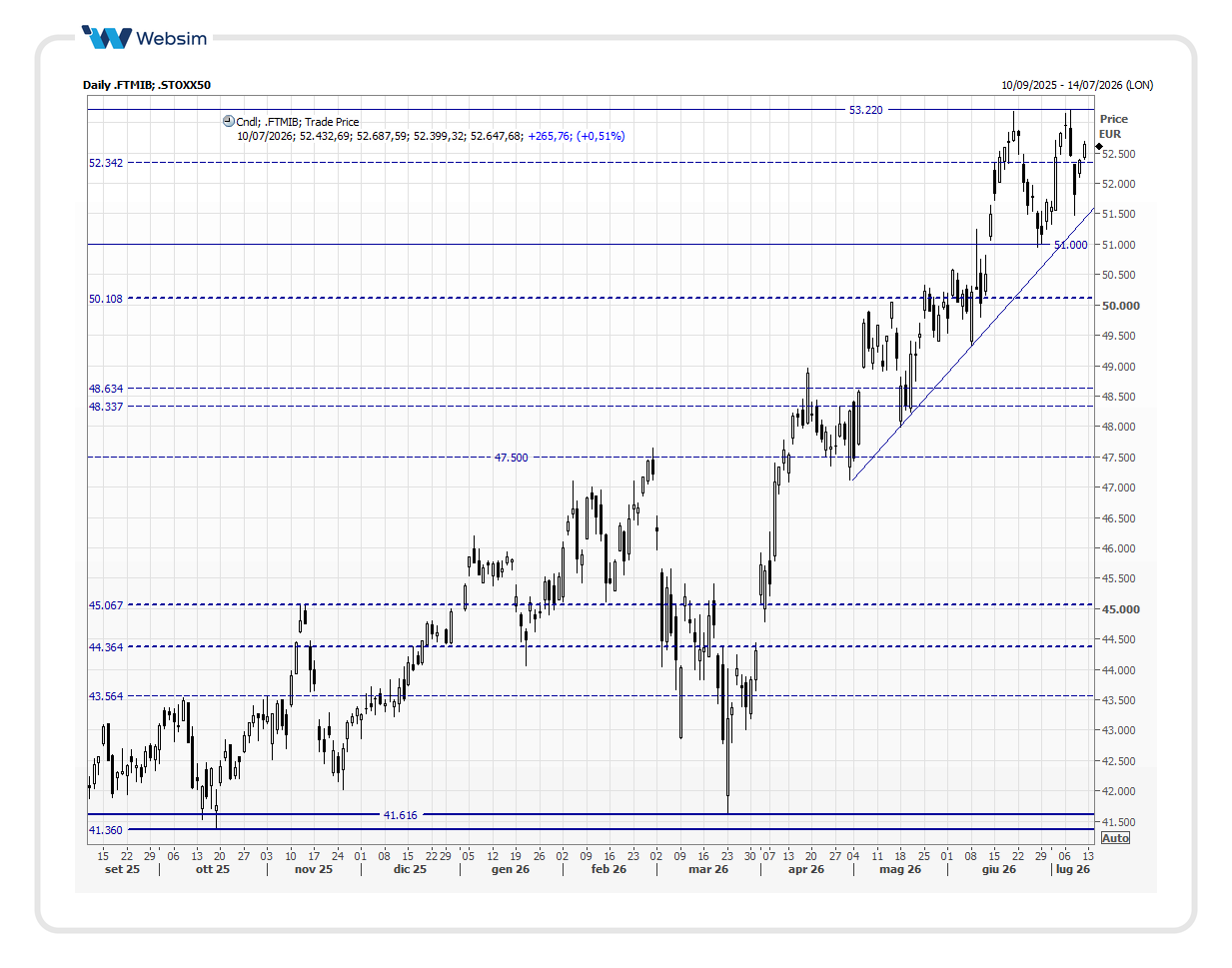Image resolution: width=1232 pixels, height=968 pixels.
Task: Click the clock icon beside Cndl legend
Action: click(228, 121)
